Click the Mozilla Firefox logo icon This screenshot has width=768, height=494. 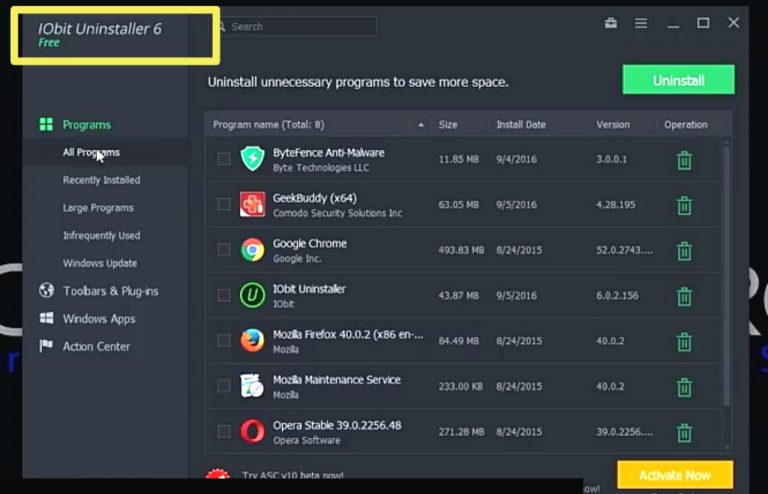(252, 340)
